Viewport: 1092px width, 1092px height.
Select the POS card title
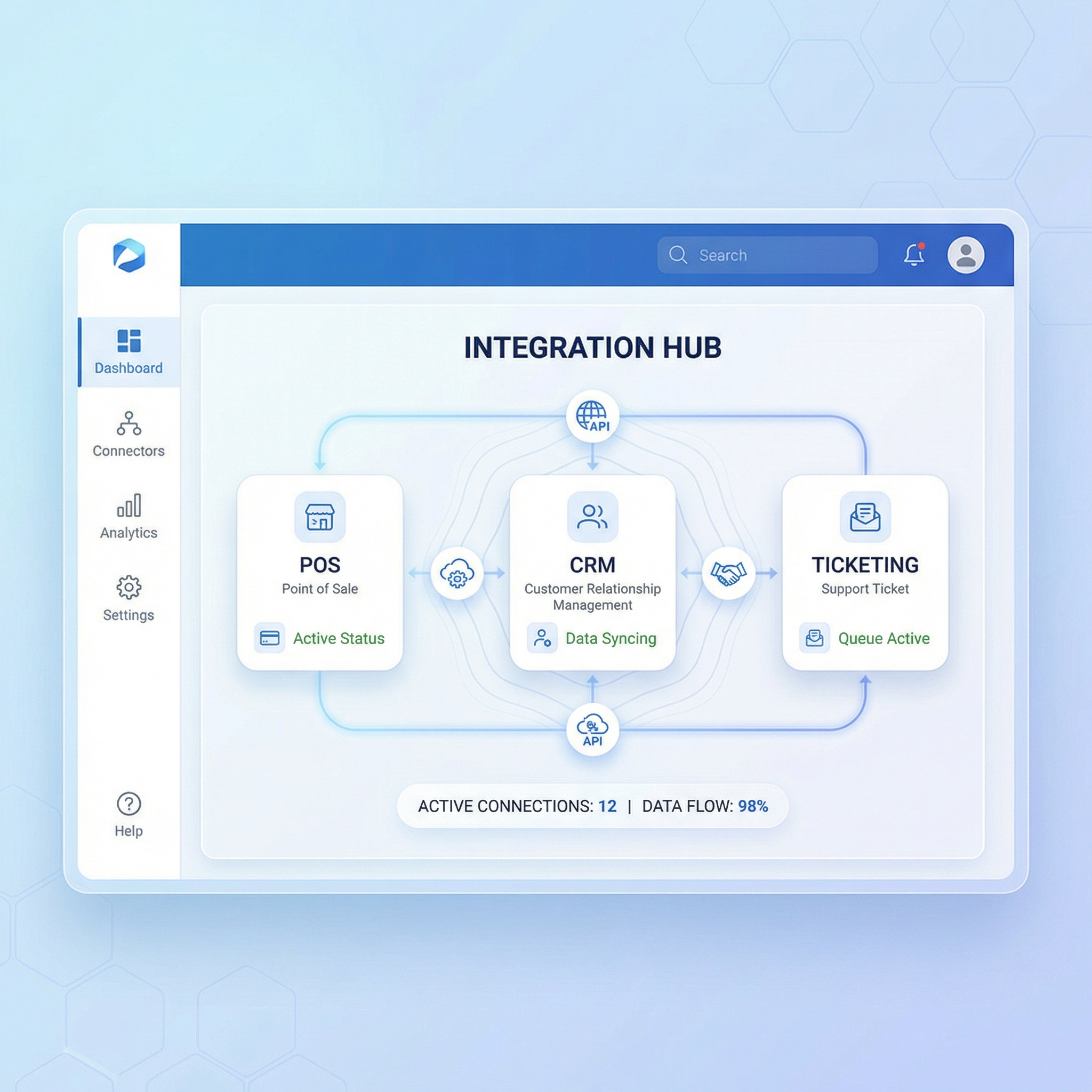(320, 565)
